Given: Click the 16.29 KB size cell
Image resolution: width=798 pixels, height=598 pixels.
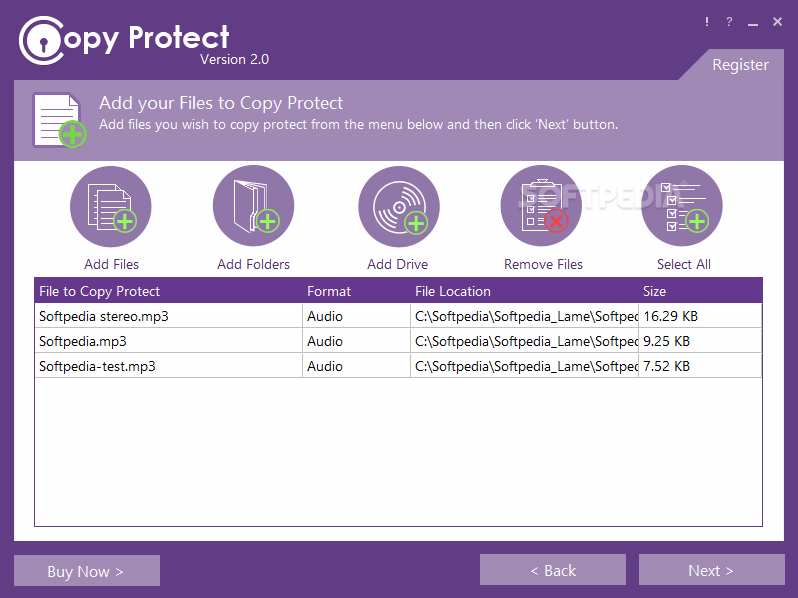Looking at the screenshot, I should coord(700,316).
